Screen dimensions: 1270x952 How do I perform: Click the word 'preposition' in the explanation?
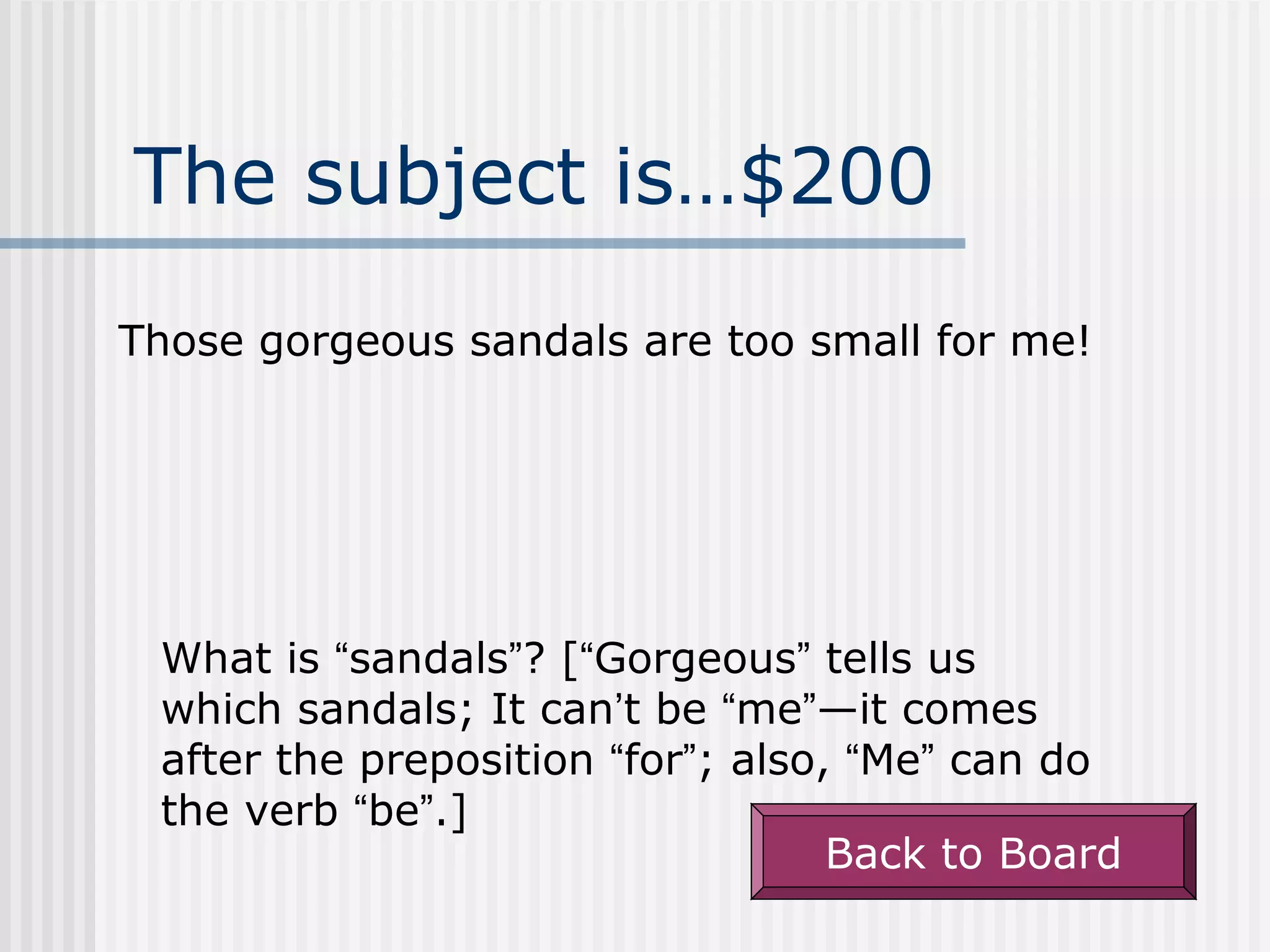click(x=477, y=761)
